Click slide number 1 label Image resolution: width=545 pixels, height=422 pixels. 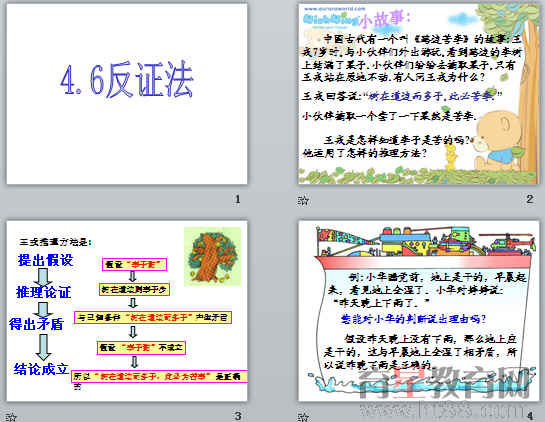(237, 199)
